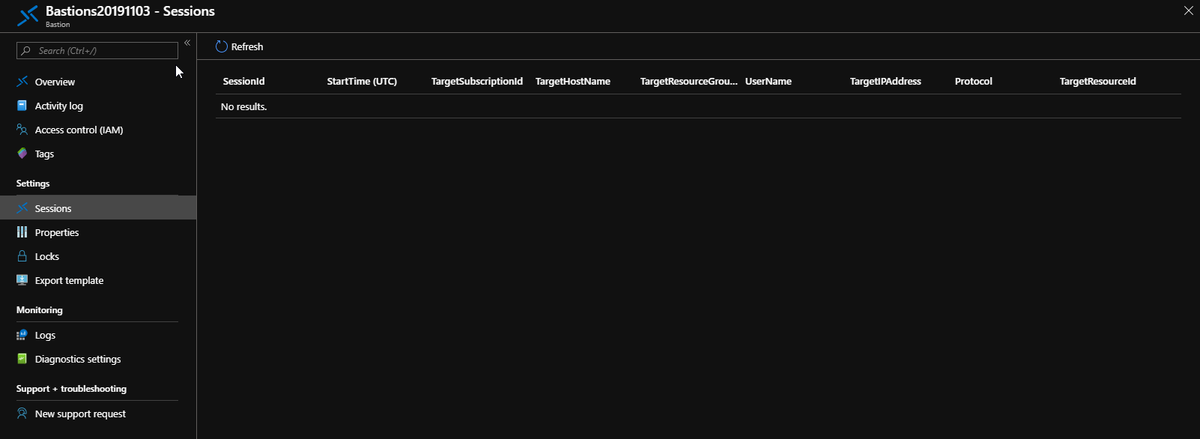
Task: Click the Locks padlock icon
Action: [23, 256]
